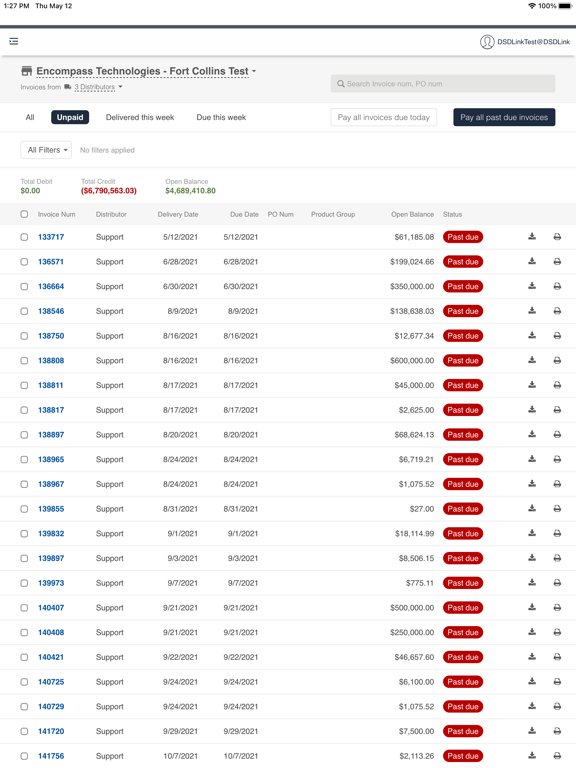Viewport: 576px width, 768px height.
Task: Download invoice 138808
Action: [532, 360]
